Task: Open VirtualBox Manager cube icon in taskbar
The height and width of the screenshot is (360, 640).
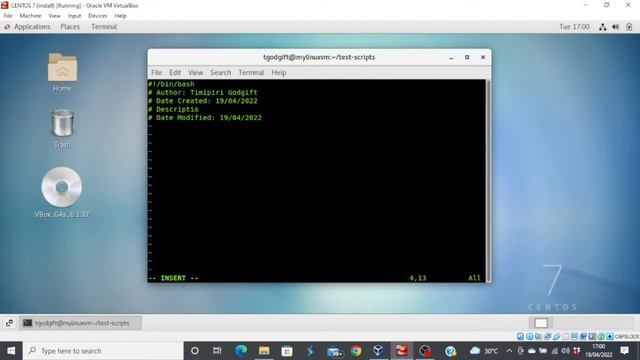Action: pyautogui.click(x=378, y=351)
